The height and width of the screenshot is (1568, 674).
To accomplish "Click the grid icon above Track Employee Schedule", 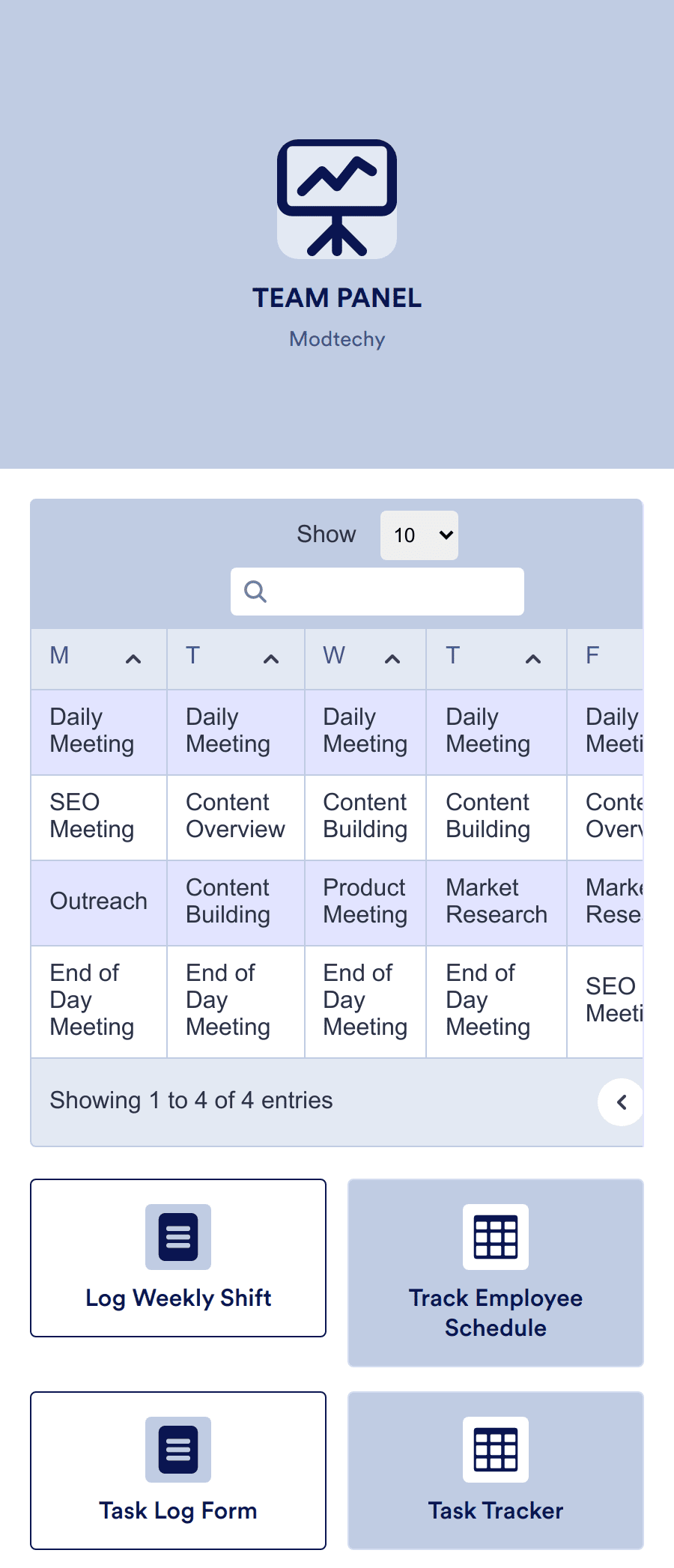I will coord(495,1236).
